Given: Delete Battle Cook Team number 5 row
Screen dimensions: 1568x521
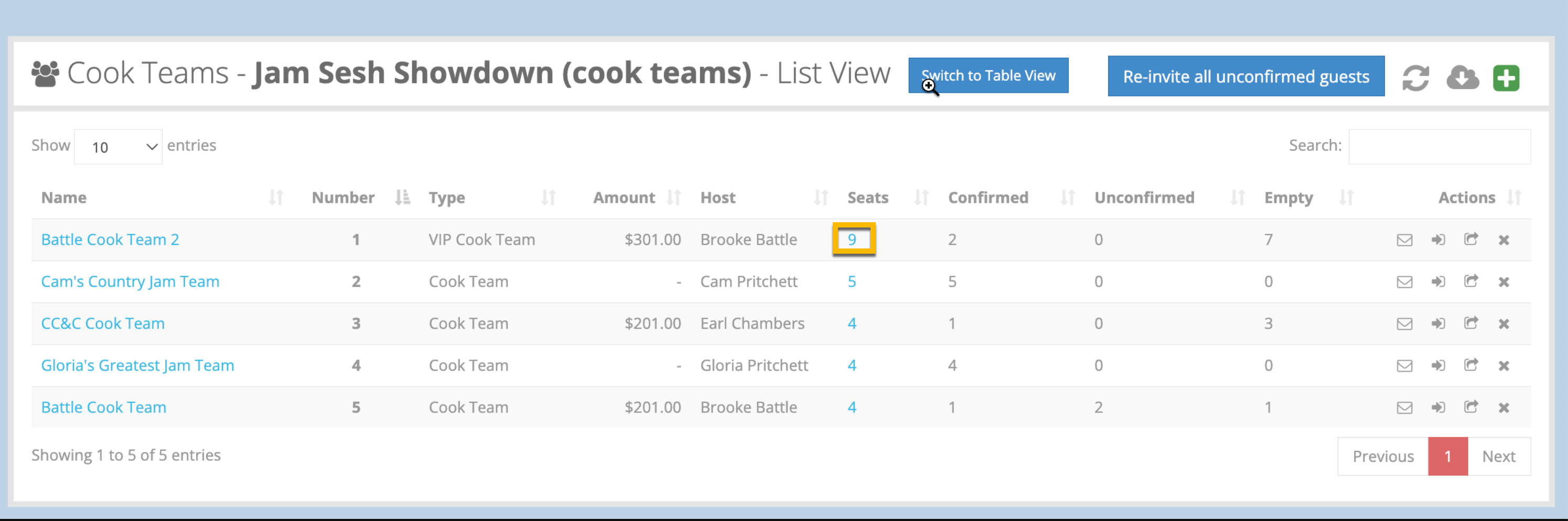Looking at the screenshot, I should click(1503, 408).
